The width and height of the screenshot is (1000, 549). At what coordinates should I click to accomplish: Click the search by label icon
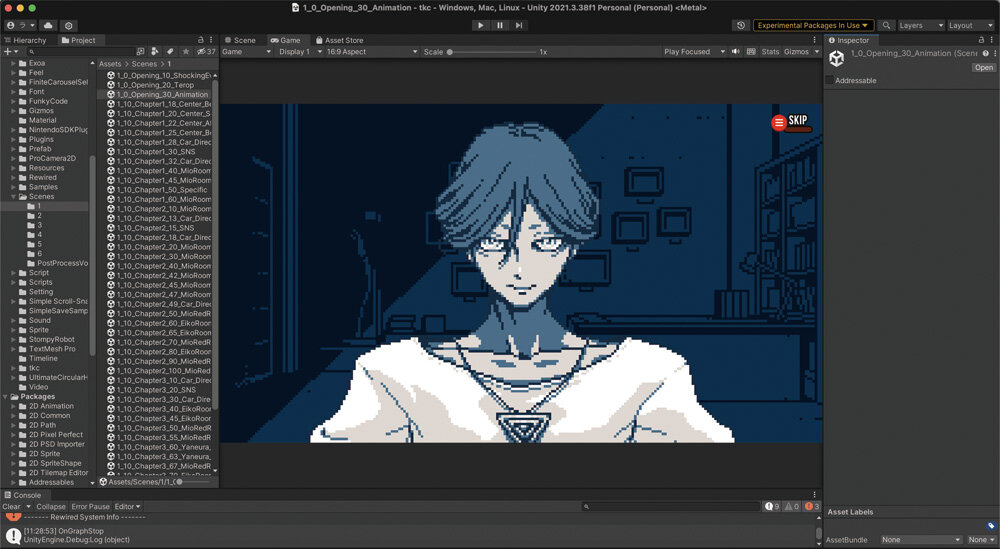(x=170, y=52)
